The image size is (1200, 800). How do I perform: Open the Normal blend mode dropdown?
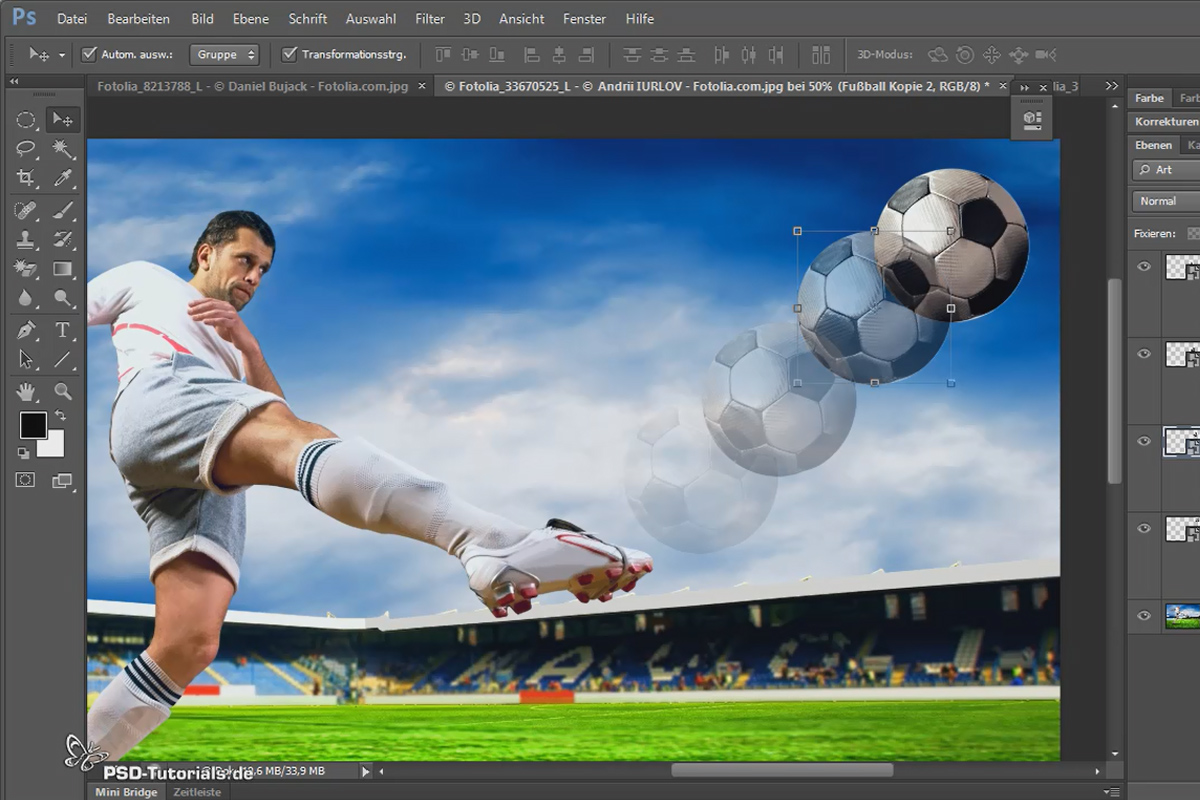(1167, 201)
